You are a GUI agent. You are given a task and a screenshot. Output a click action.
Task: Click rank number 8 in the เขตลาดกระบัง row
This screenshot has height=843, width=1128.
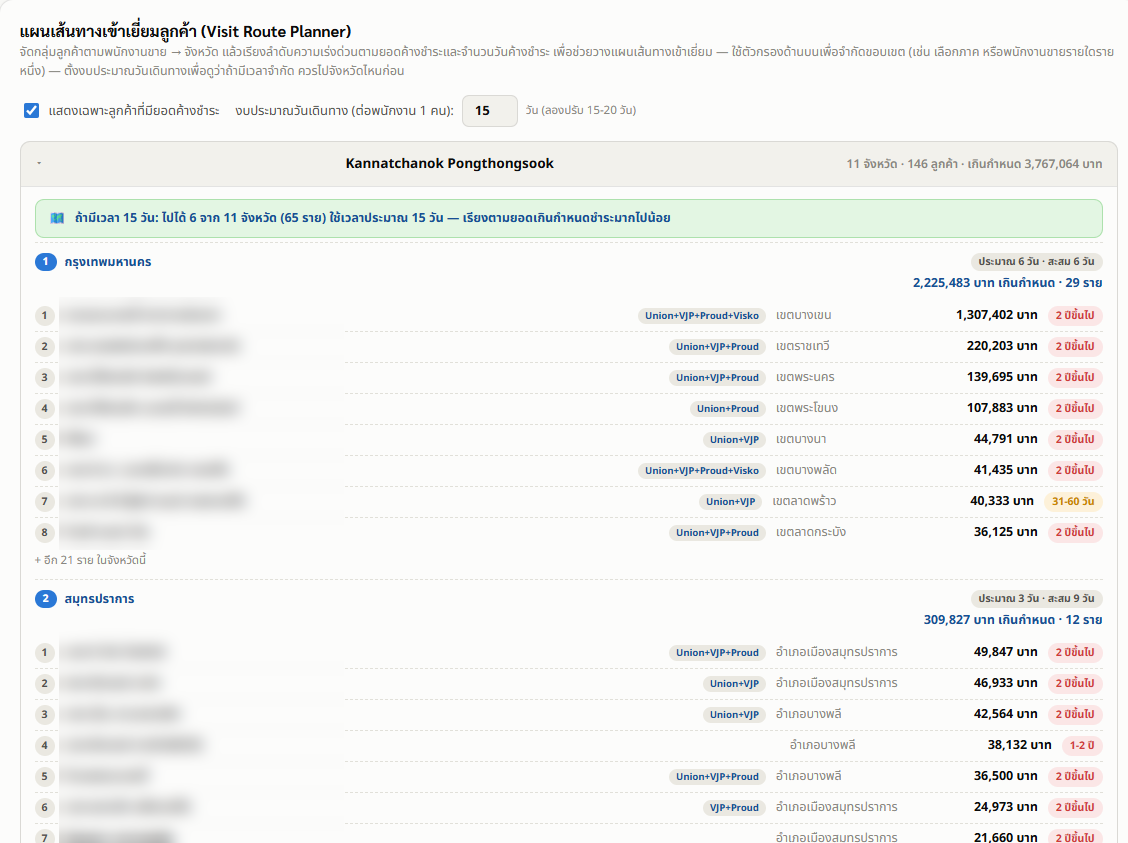point(45,532)
